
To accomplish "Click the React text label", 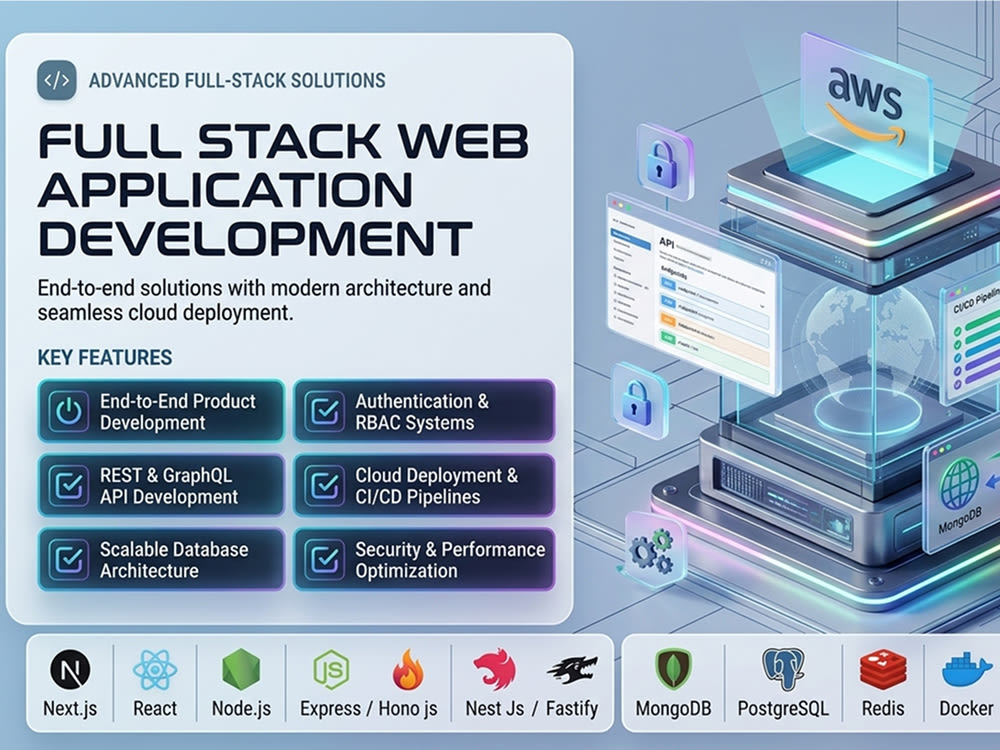I will coord(155,709).
